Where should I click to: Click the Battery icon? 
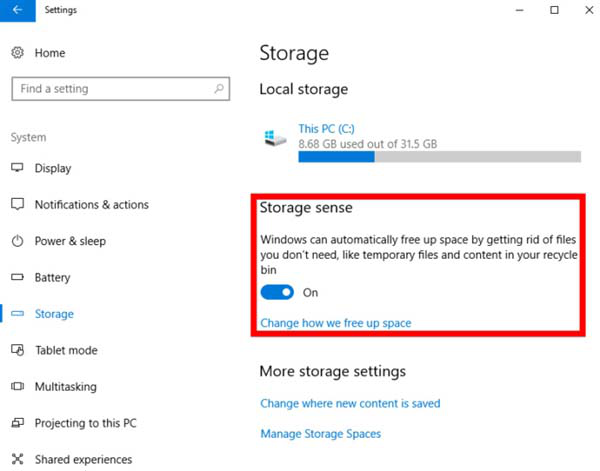click(17, 278)
